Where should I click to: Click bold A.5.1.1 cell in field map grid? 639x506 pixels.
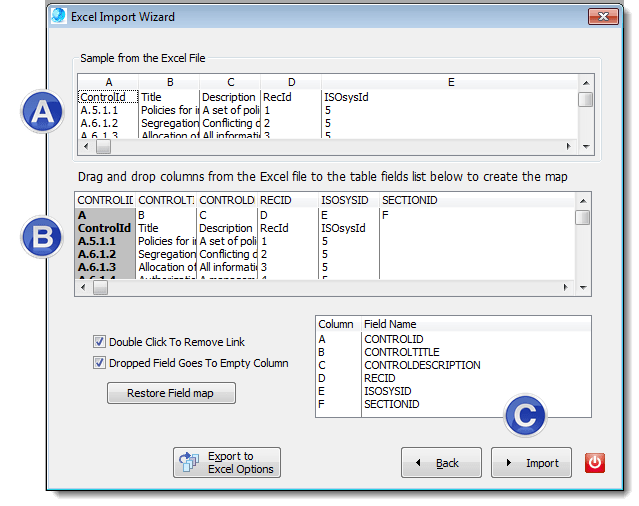pos(105,241)
